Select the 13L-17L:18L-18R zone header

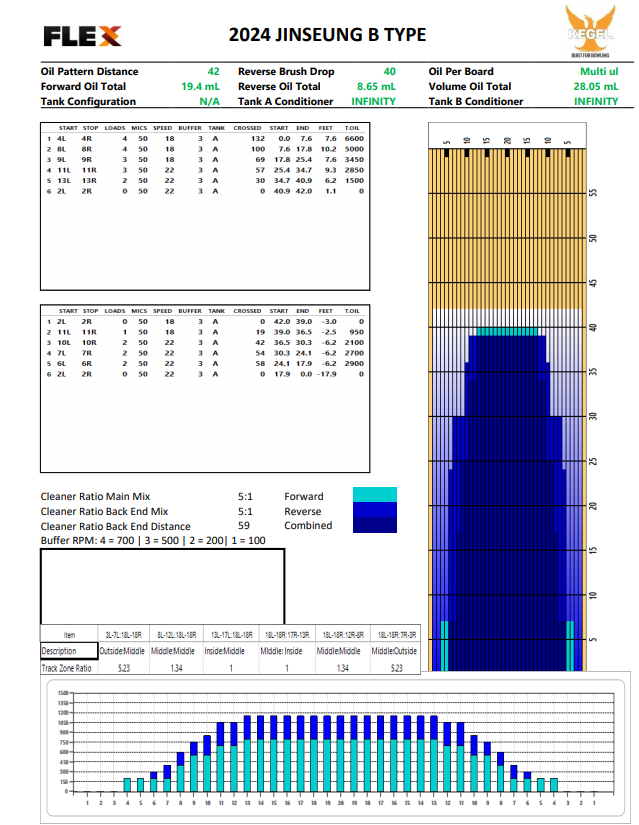[232, 635]
